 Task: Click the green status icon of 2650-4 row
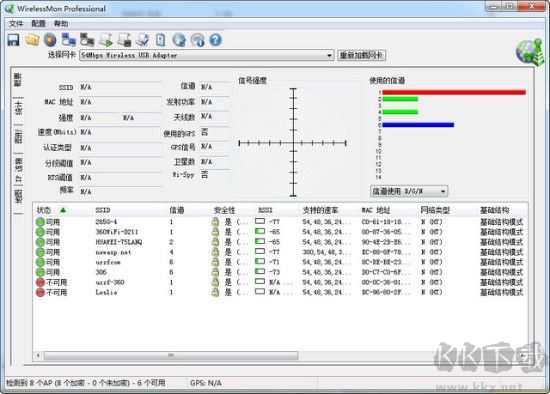point(40,222)
